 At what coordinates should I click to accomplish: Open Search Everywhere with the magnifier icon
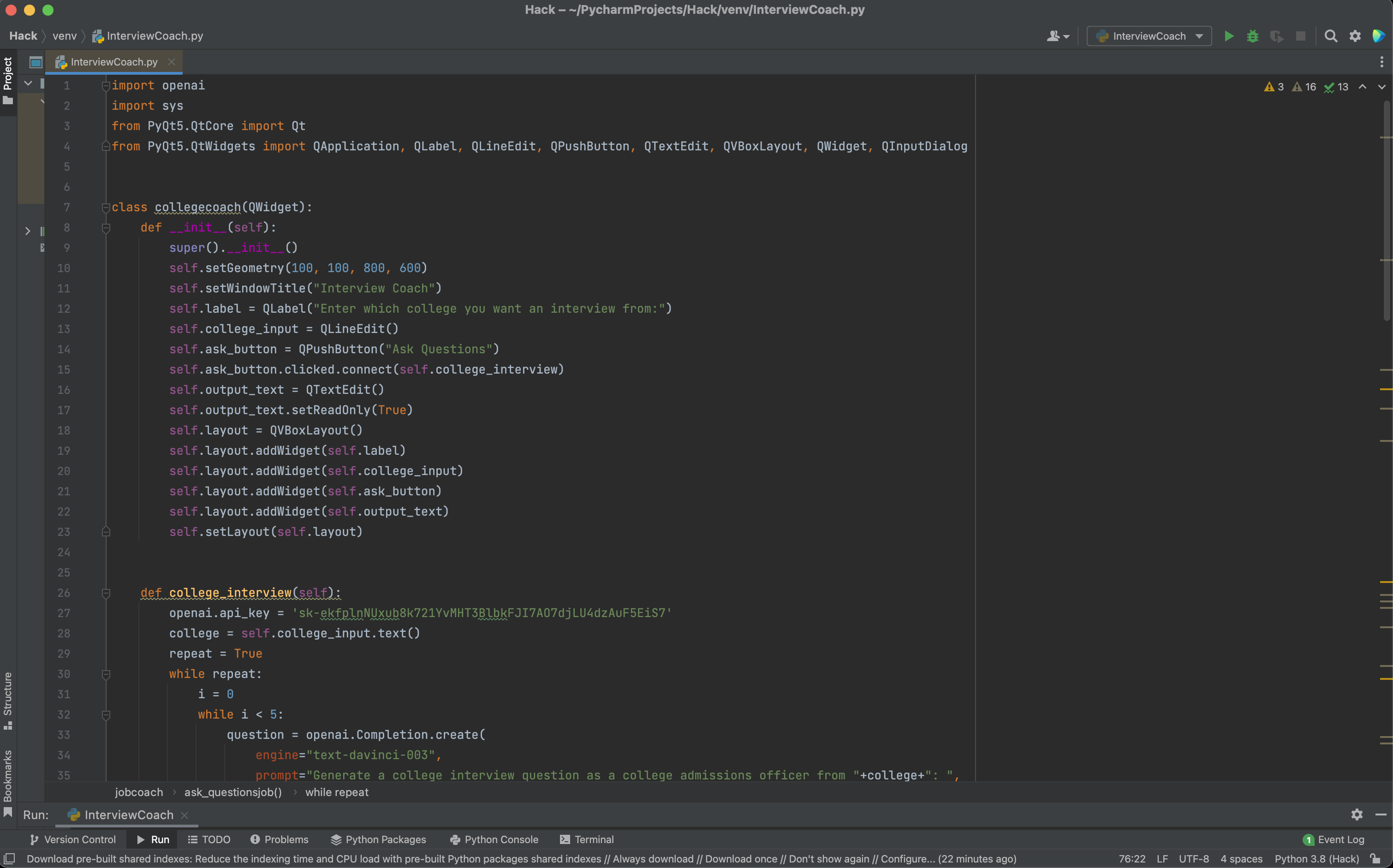point(1330,36)
